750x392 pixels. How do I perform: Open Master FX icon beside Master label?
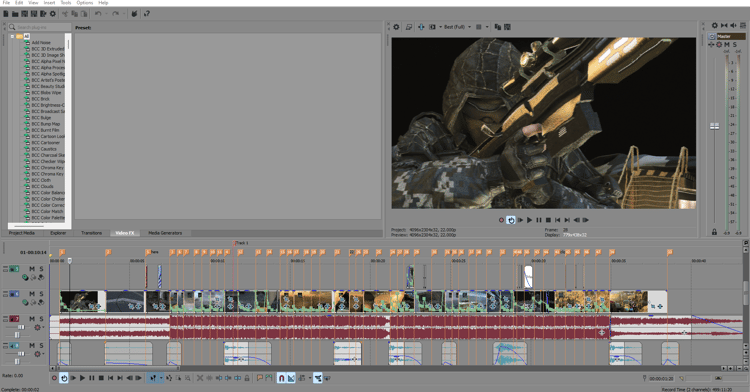712,36
